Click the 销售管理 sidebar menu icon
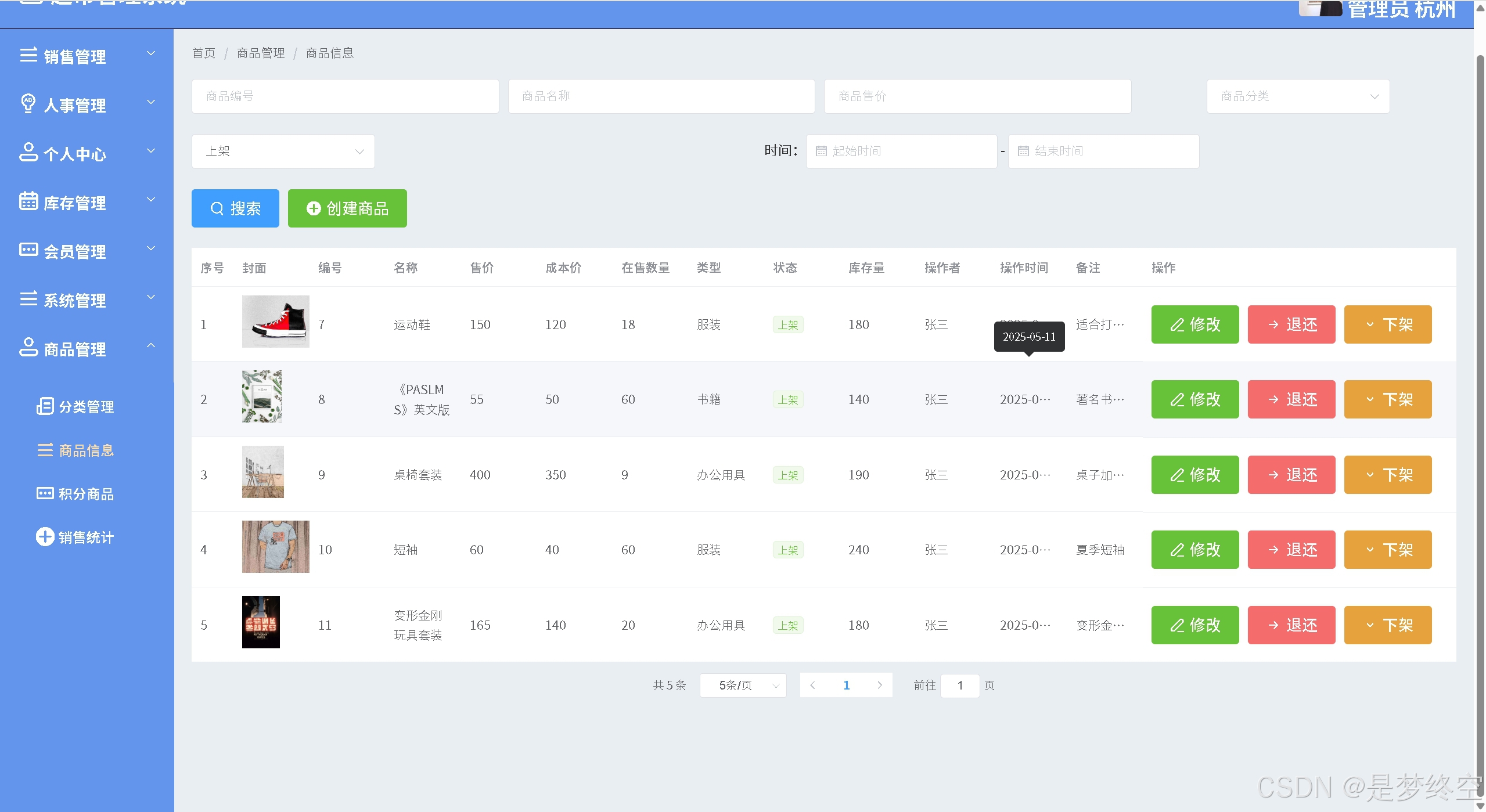Image resolution: width=1486 pixels, height=812 pixels. pyautogui.click(x=28, y=55)
